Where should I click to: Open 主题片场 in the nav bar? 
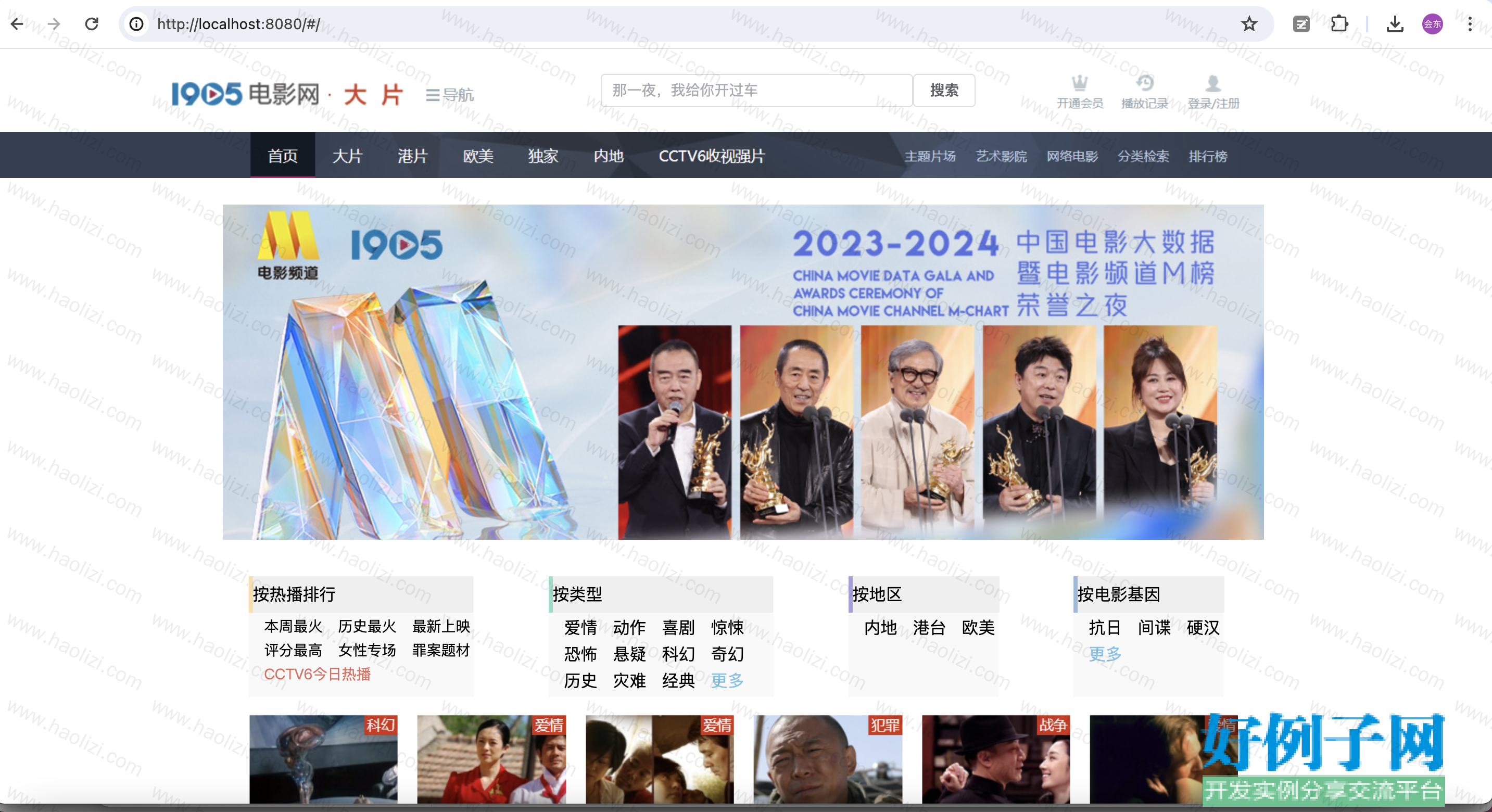(930, 156)
